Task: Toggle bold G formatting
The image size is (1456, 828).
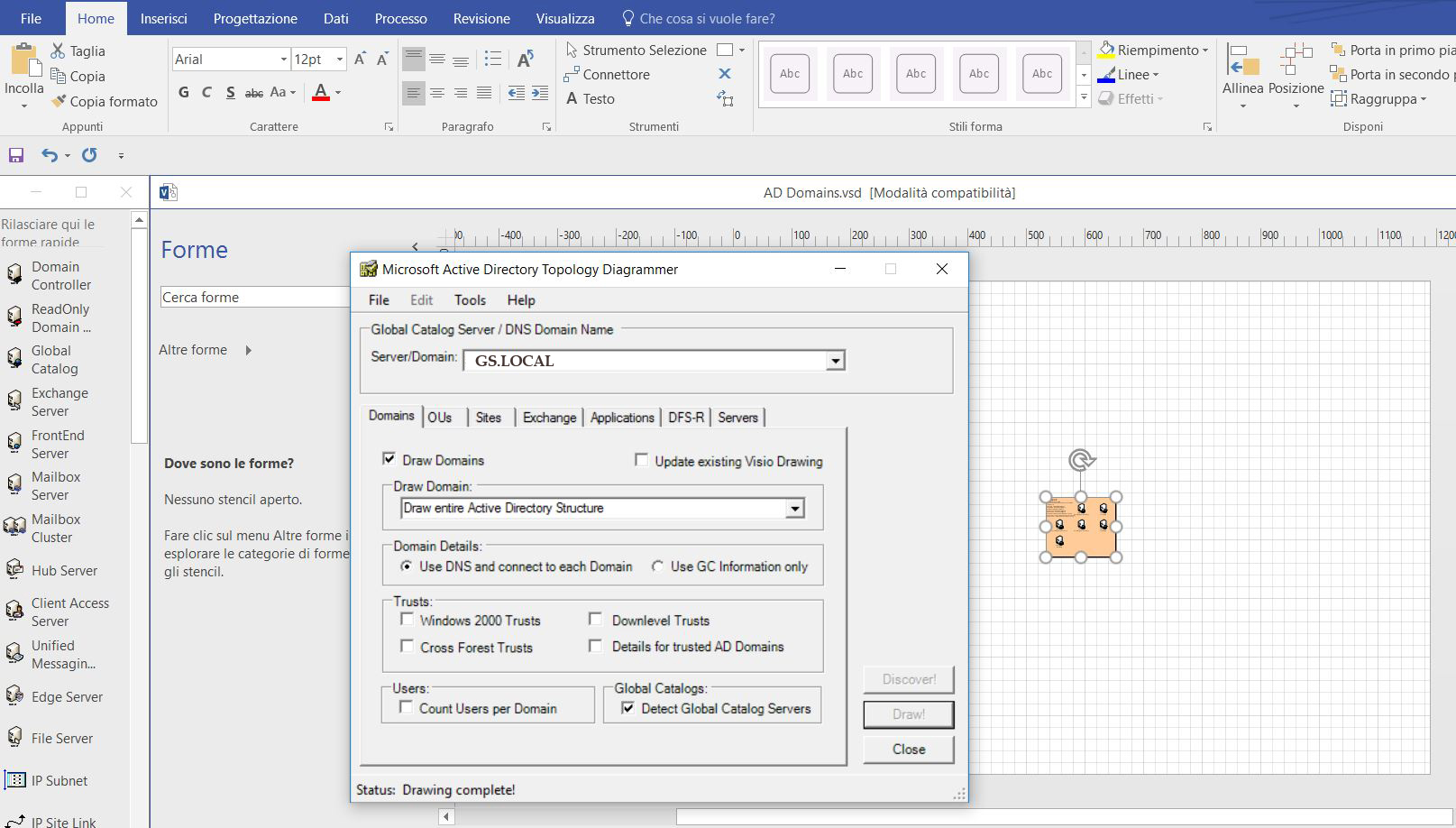Action: click(184, 92)
